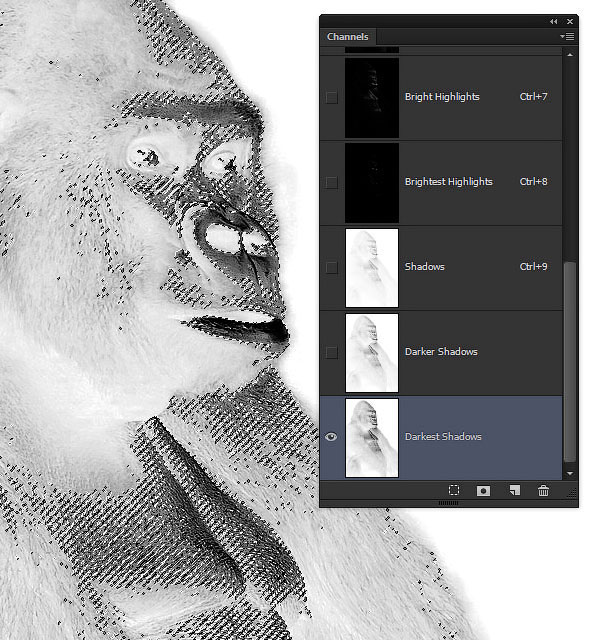Viewport: 600px width, 640px height.
Task: Switch to the Channels tab
Action: coord(347,37)
